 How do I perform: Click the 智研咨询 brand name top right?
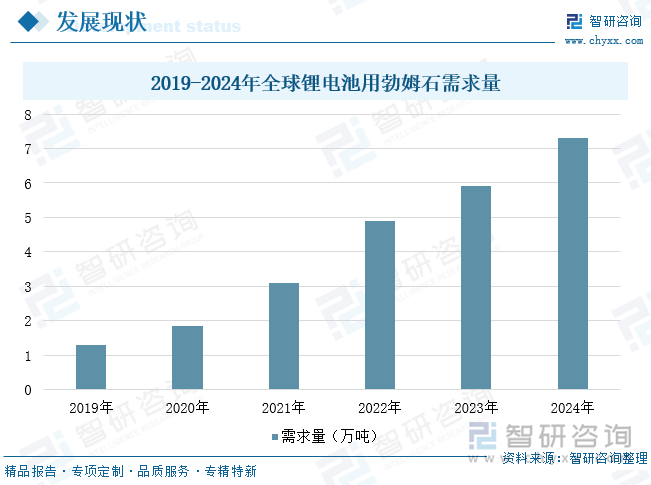[x=615, y=21]
